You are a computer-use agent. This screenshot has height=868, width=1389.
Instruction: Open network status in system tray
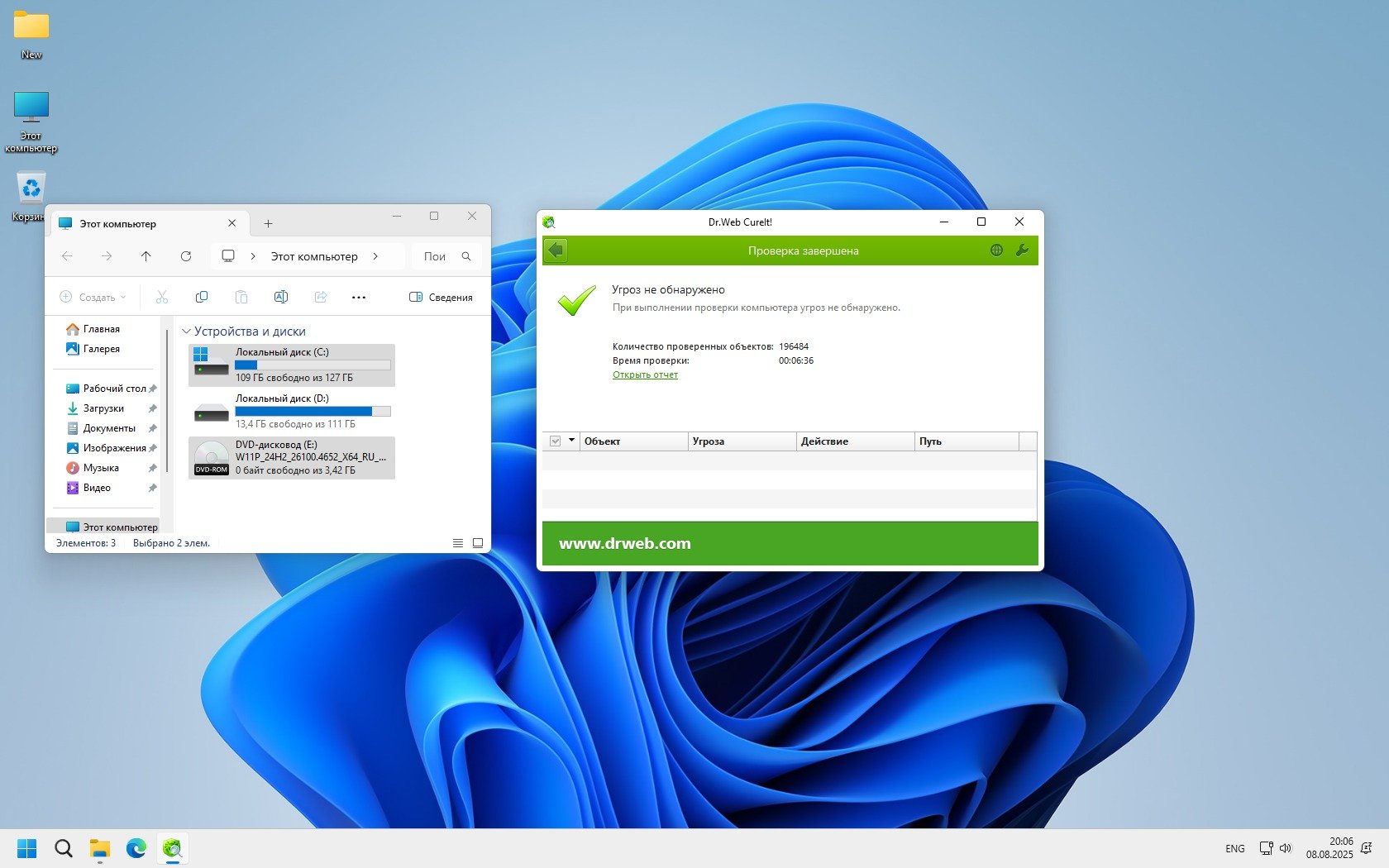[1266, 848]
